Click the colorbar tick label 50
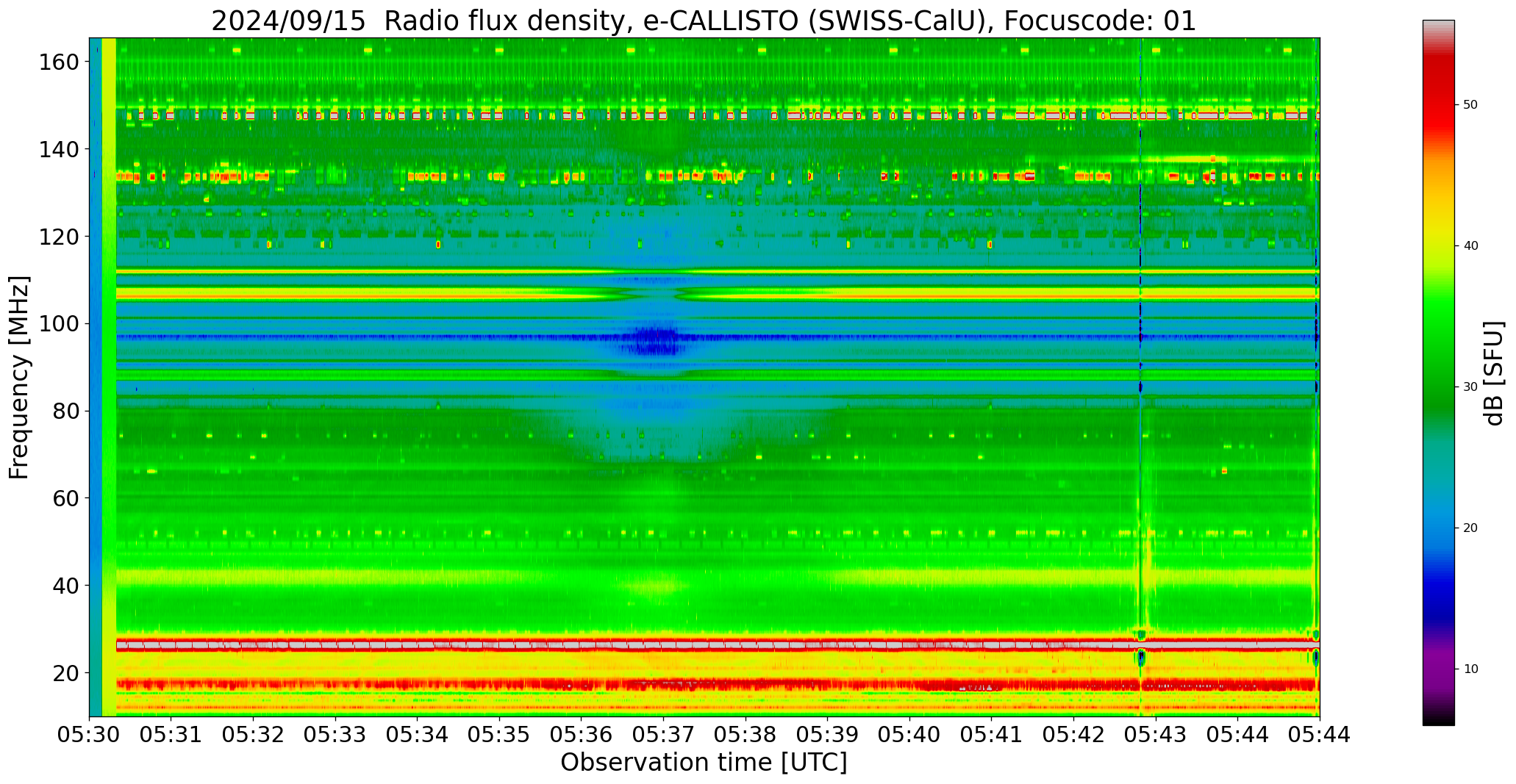1516x784 pixels. tap(1470, 105)
